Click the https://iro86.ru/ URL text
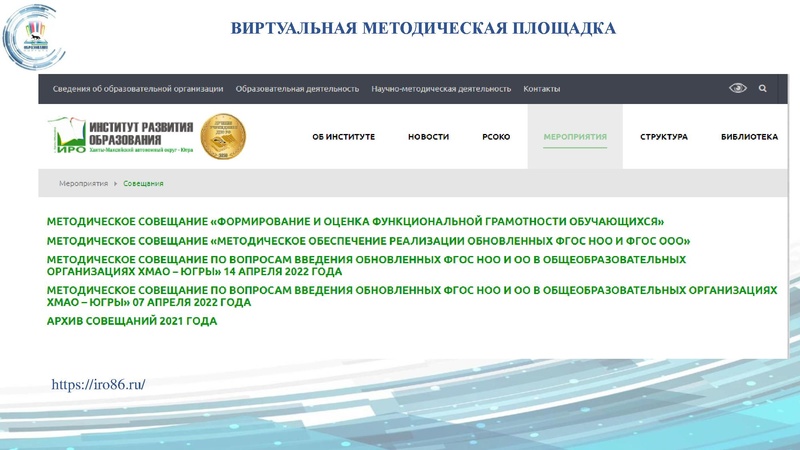Viewport: 800px width, 450px height. pyautogui.click(x=98, y=384)
